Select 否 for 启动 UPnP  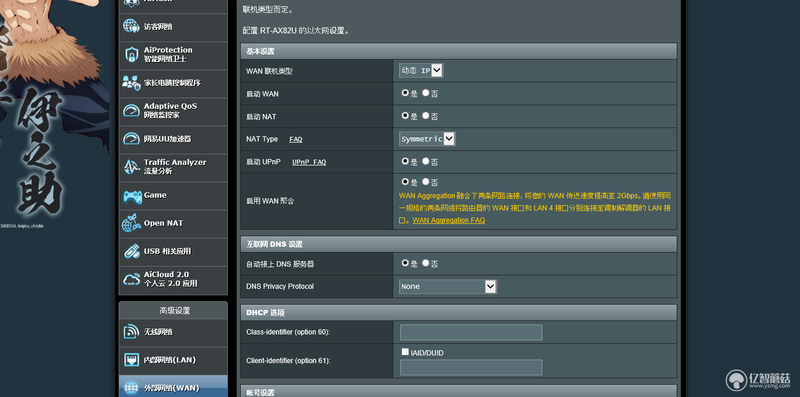426,161
